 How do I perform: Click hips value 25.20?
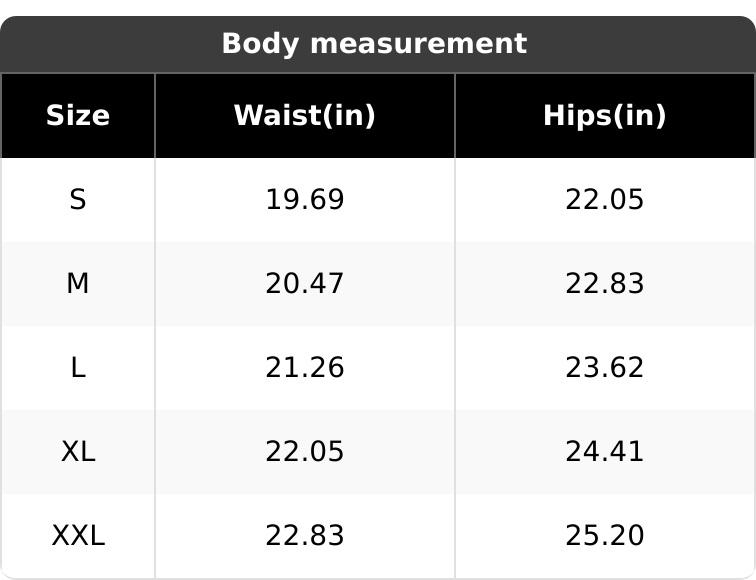coord(604,536)
